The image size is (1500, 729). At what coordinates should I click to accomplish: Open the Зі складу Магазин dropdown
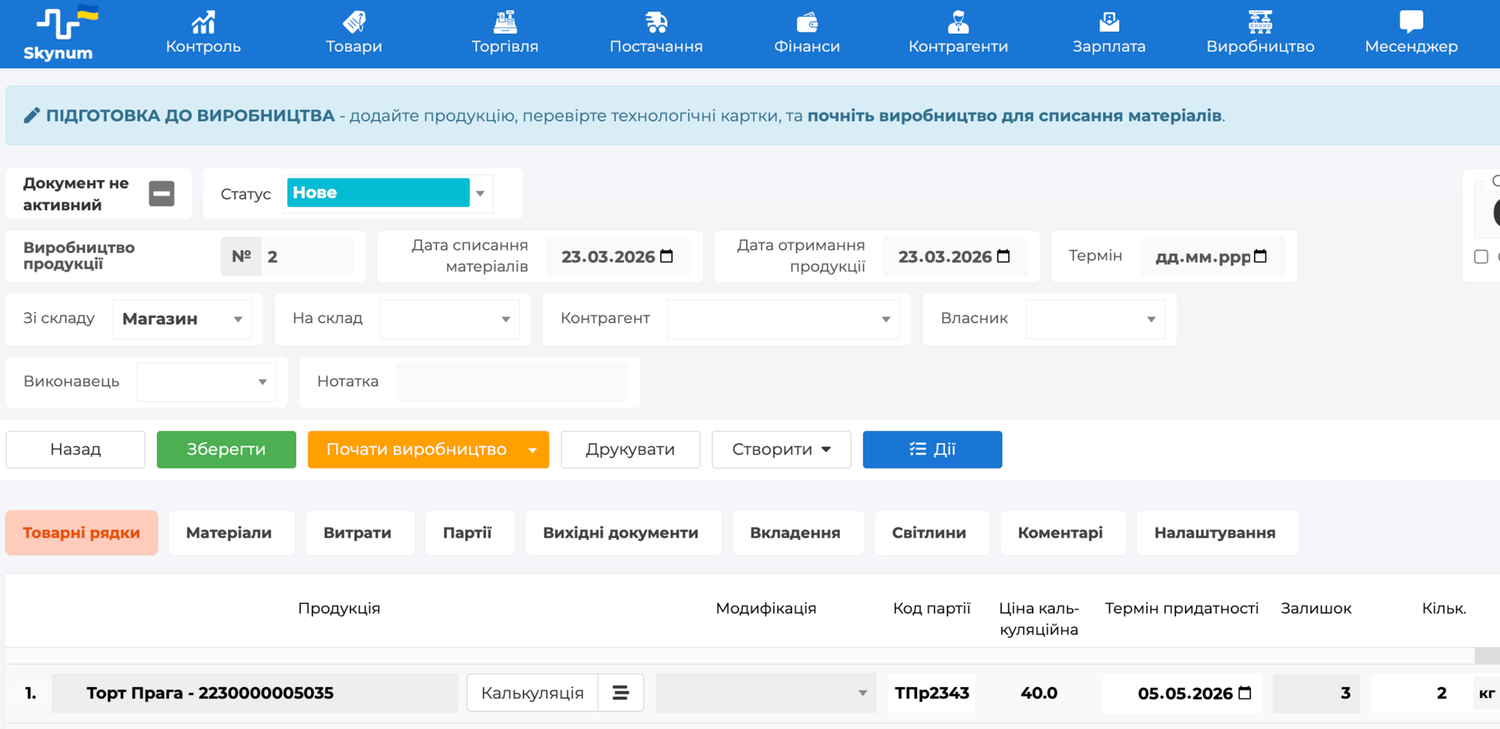pos(182,319)
